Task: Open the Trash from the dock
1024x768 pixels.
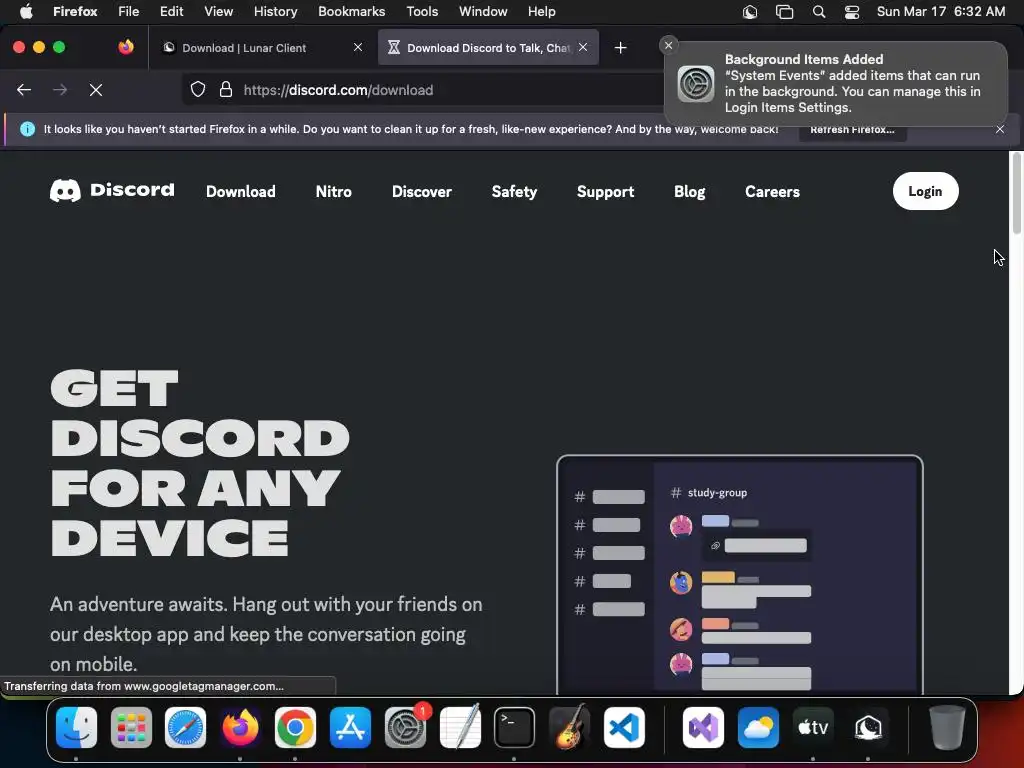Action: pos(947,728)
